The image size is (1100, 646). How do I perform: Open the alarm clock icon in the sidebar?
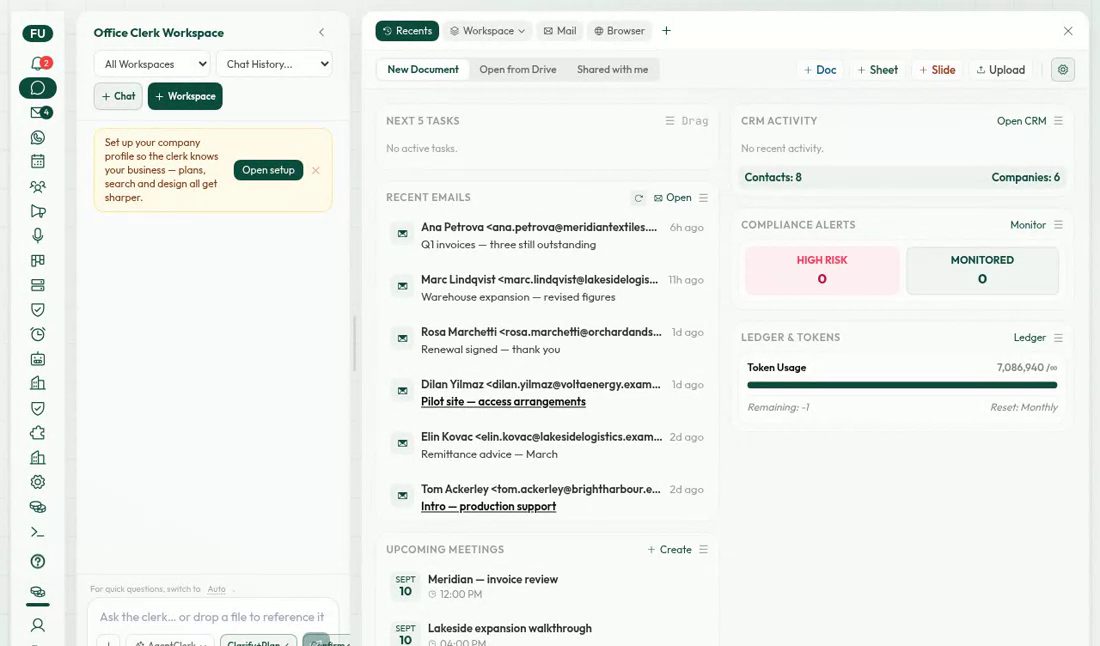38,334
